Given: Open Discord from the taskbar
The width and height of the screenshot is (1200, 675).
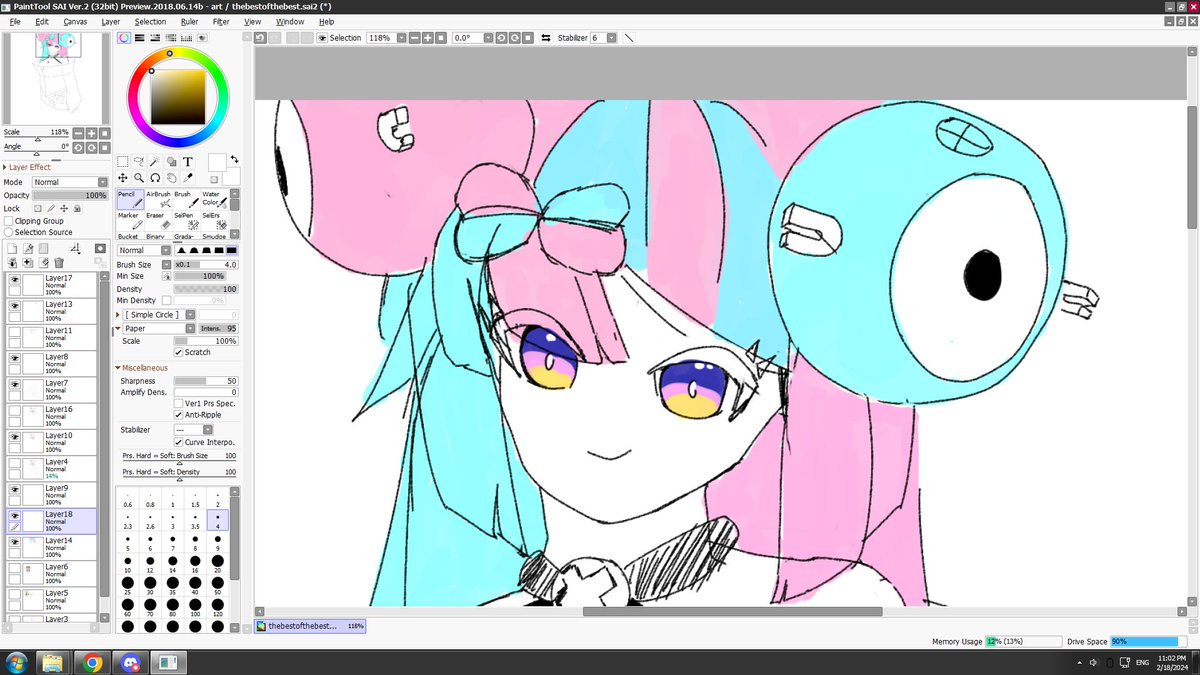Looking at the screenshot, I should point(130,663).
